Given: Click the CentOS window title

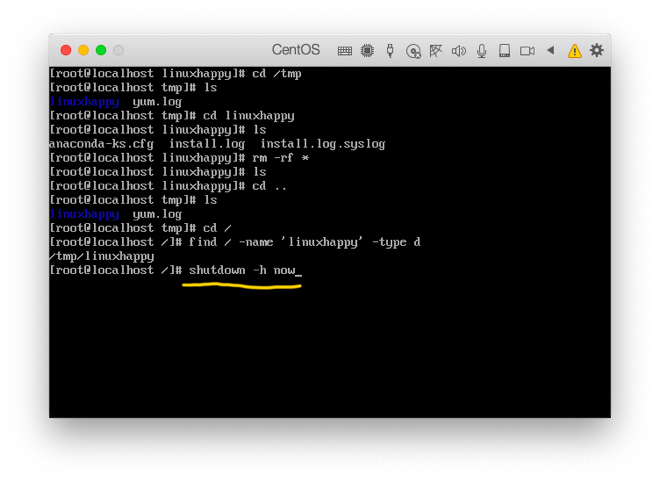Looking at the screenshot, I should 296,50.
